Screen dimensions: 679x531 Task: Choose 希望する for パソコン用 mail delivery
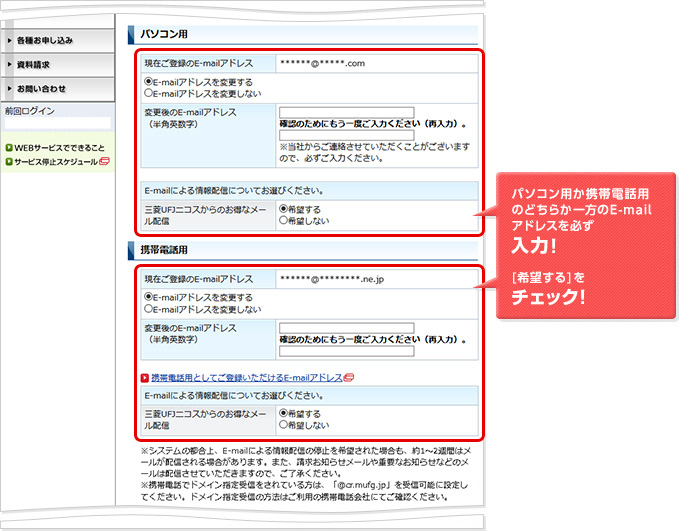[x=284, y=209]
